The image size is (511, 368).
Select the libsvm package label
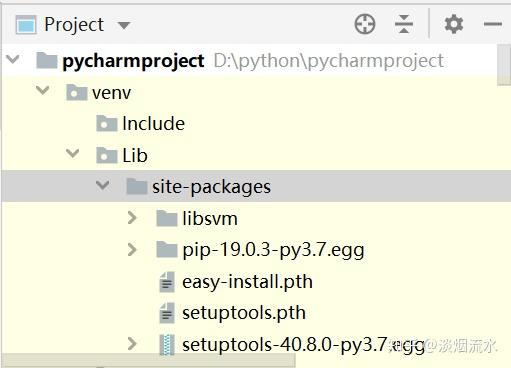pyautogui.click(x=210, y=219)
